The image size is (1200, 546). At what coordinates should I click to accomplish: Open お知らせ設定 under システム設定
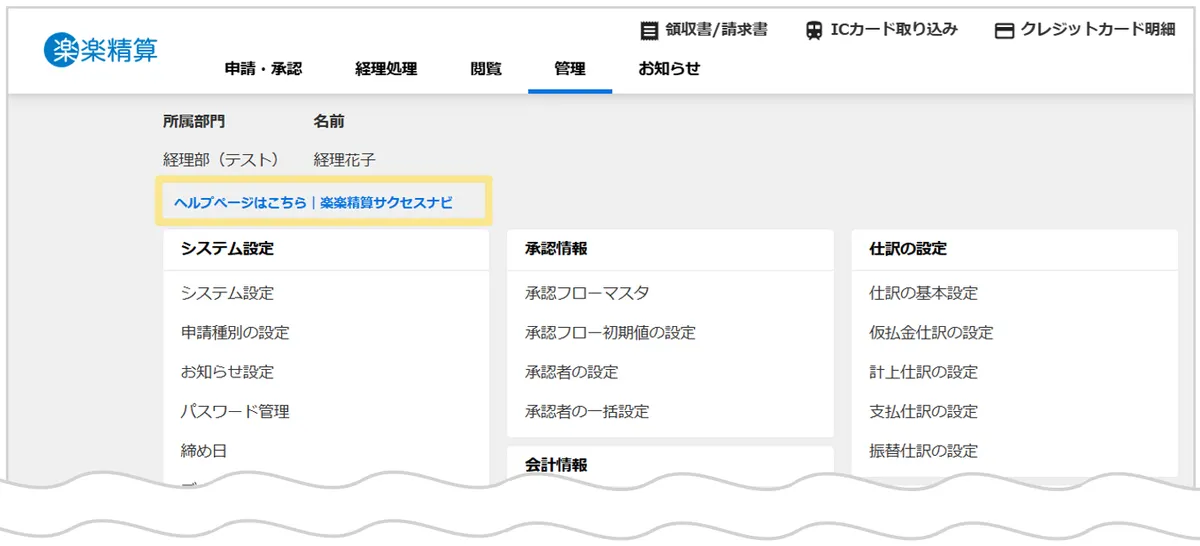227,372
